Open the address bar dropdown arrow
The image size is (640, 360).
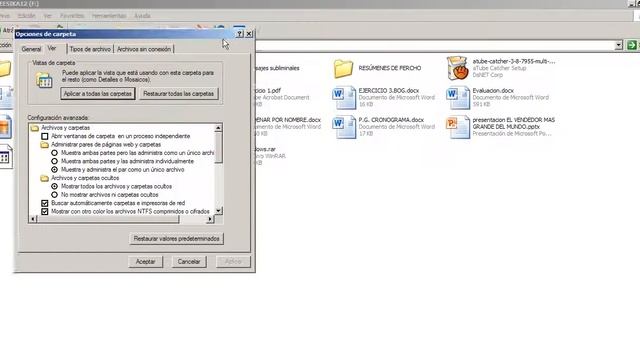[619, 45]
